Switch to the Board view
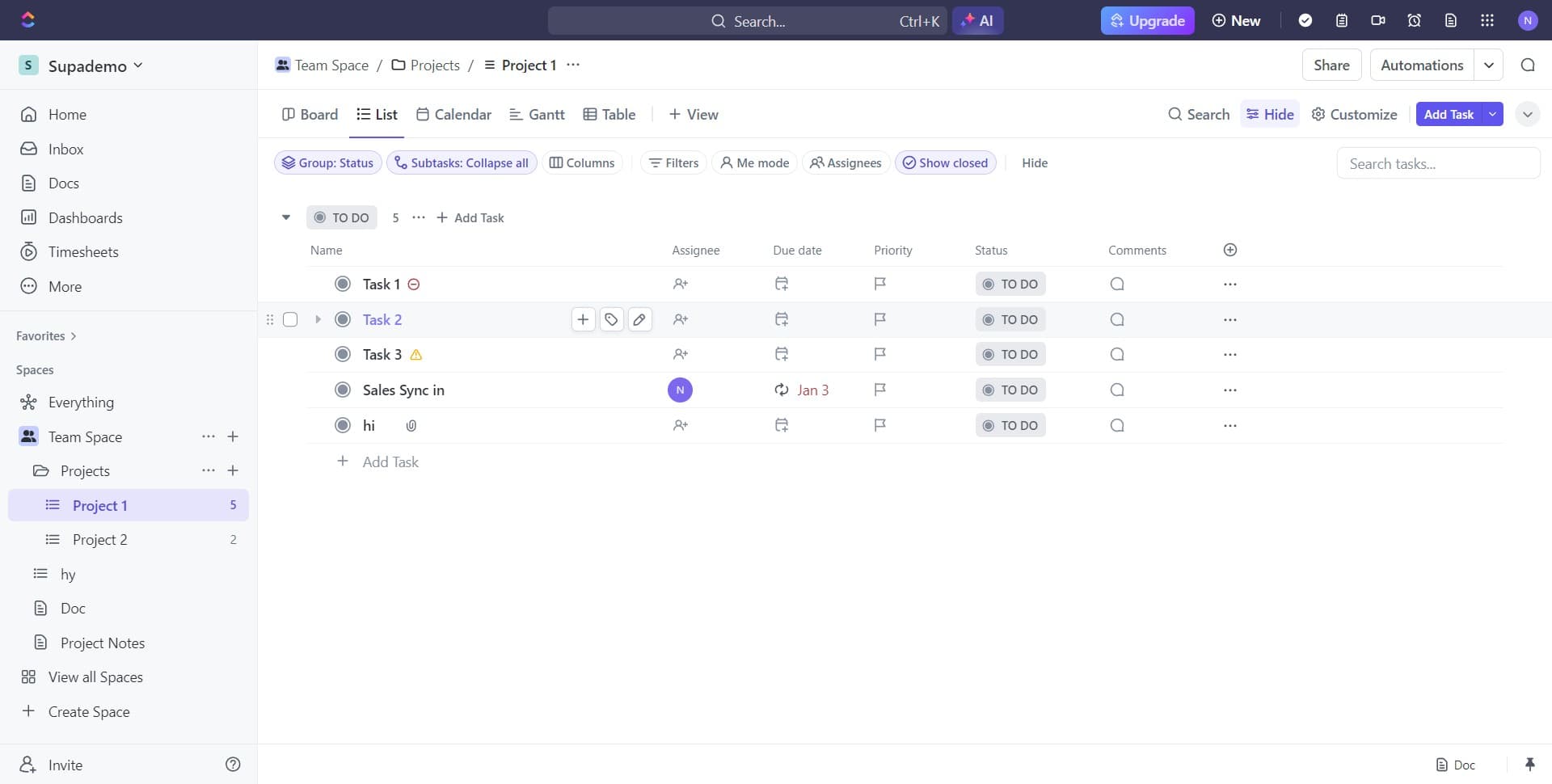 coord(310,114)
